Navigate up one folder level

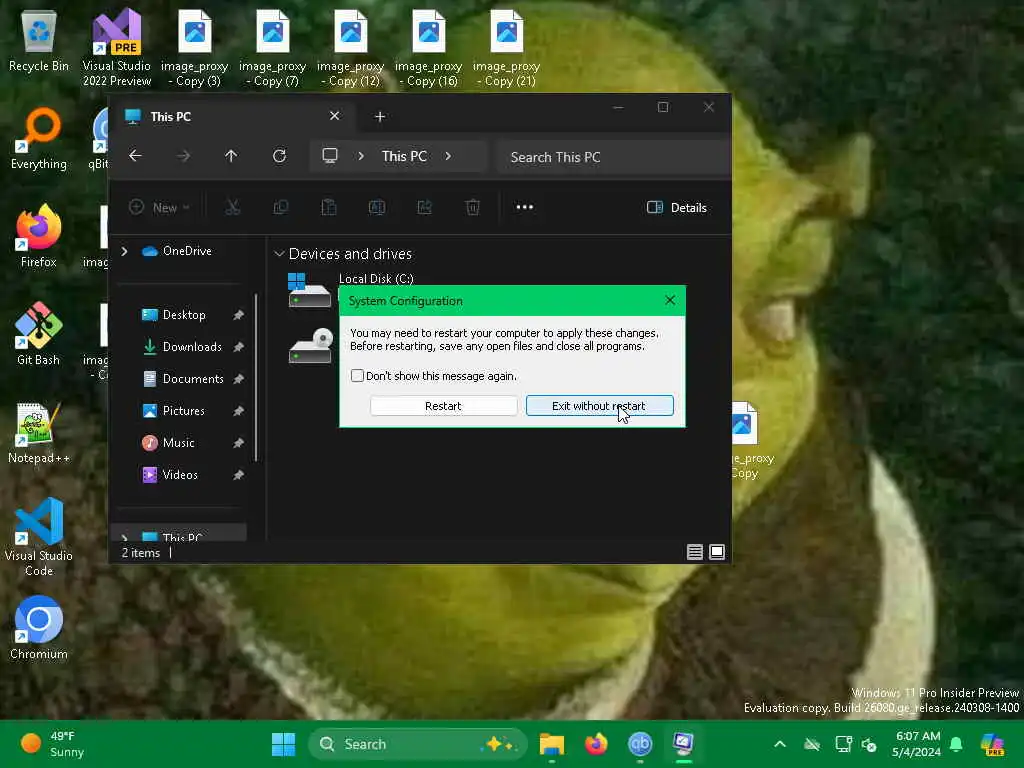point(231,156)
